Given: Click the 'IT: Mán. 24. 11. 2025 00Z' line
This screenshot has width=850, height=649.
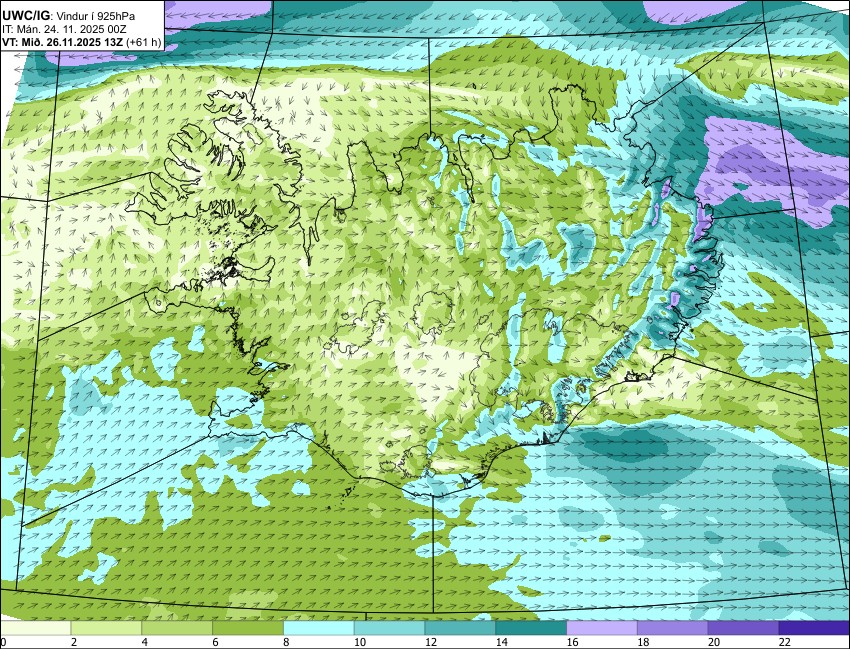Looking at the screenshot, I should point(64,29).
